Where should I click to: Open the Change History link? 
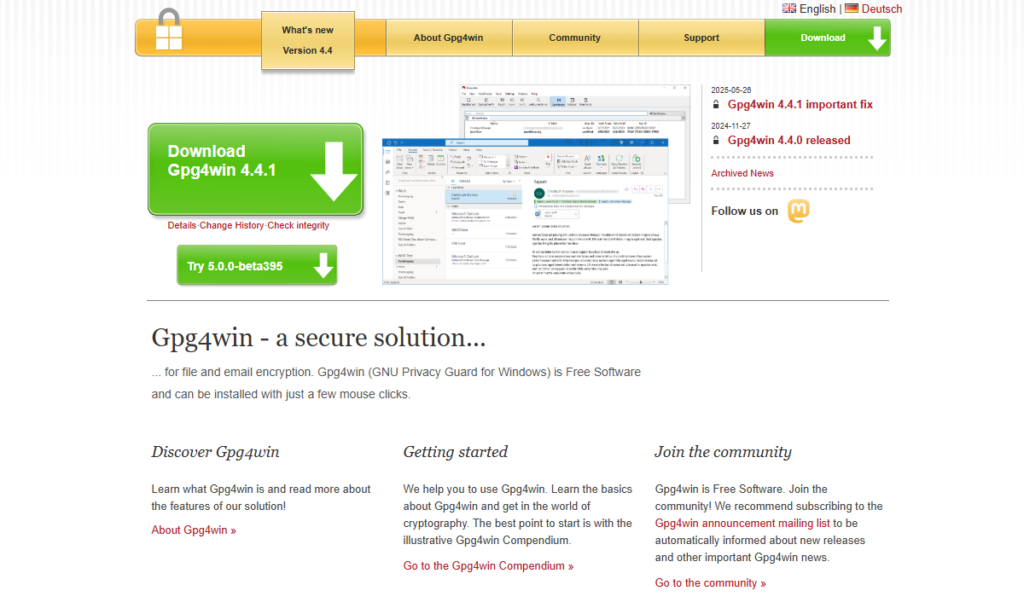click(x=232, y=226)
